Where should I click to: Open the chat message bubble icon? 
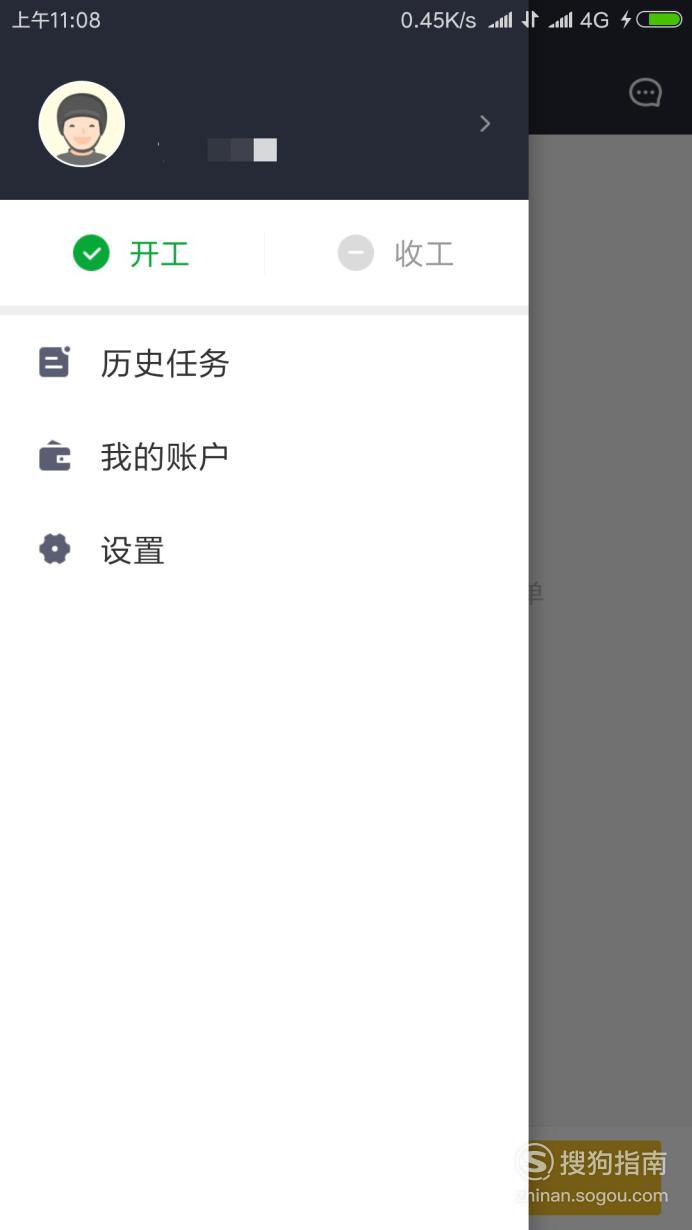click(645, 93)
